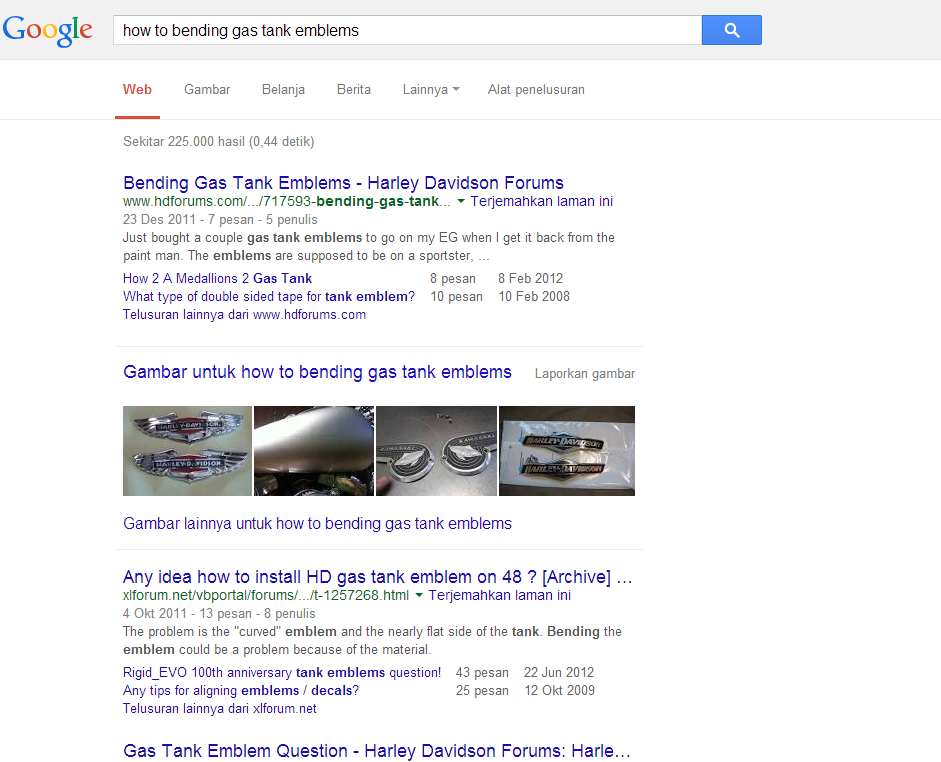Viewport: 941px width, 762px height.
Task: Open the Kawasaki emblems thumbnail
Action: [436, 451]
